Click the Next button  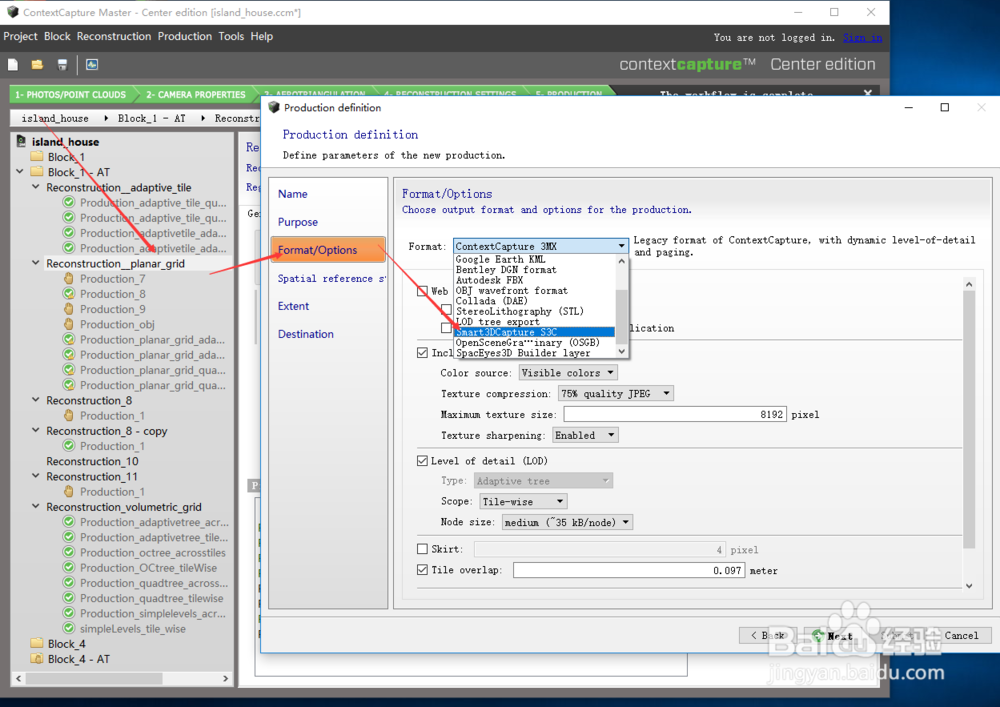coord(835,636)
